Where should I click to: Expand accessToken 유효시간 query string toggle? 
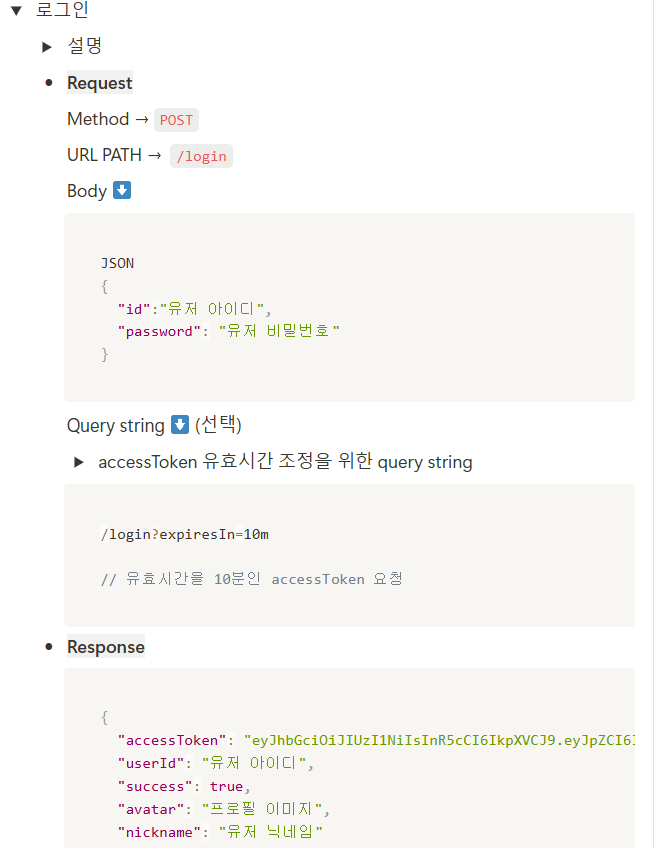click(78, 462)
